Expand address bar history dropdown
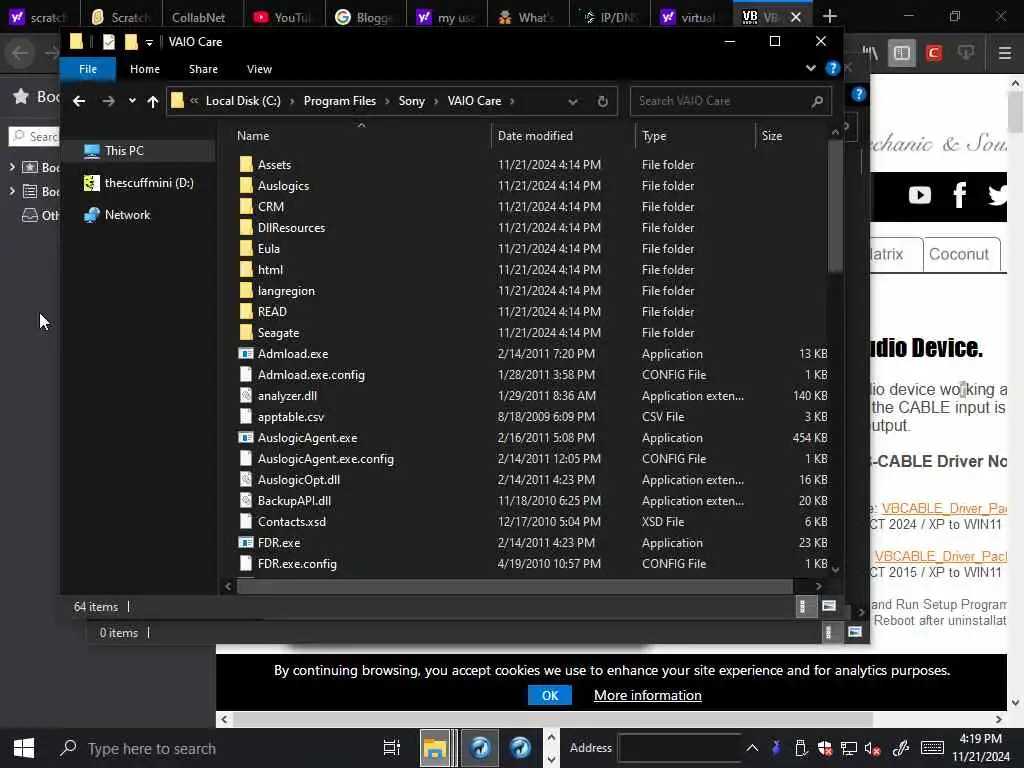Viewport: 1024px width, 768px height. coord(573,101)
